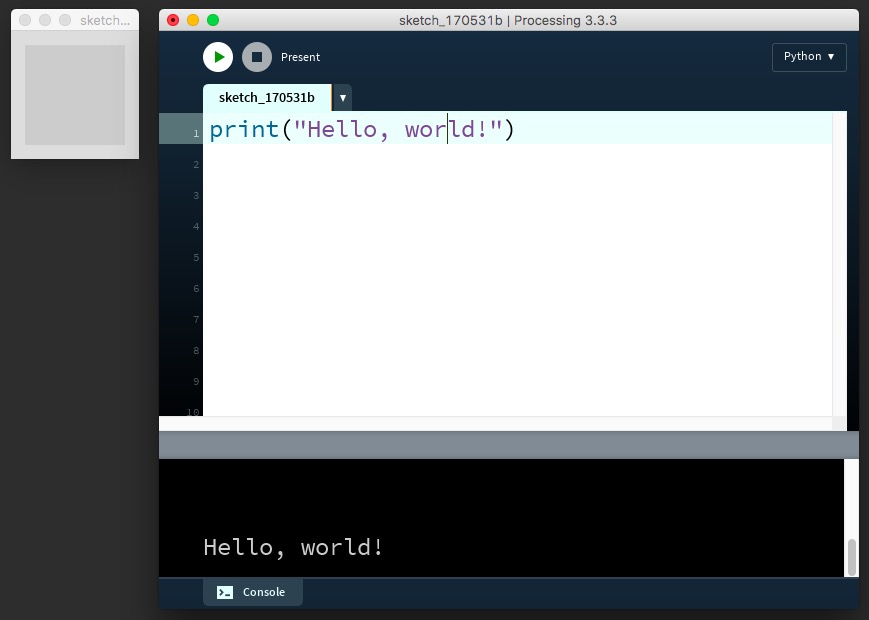Click the gray message bar above the console
Screen dimensions: 869x620
pyautogui.click(x=509, y=445)
